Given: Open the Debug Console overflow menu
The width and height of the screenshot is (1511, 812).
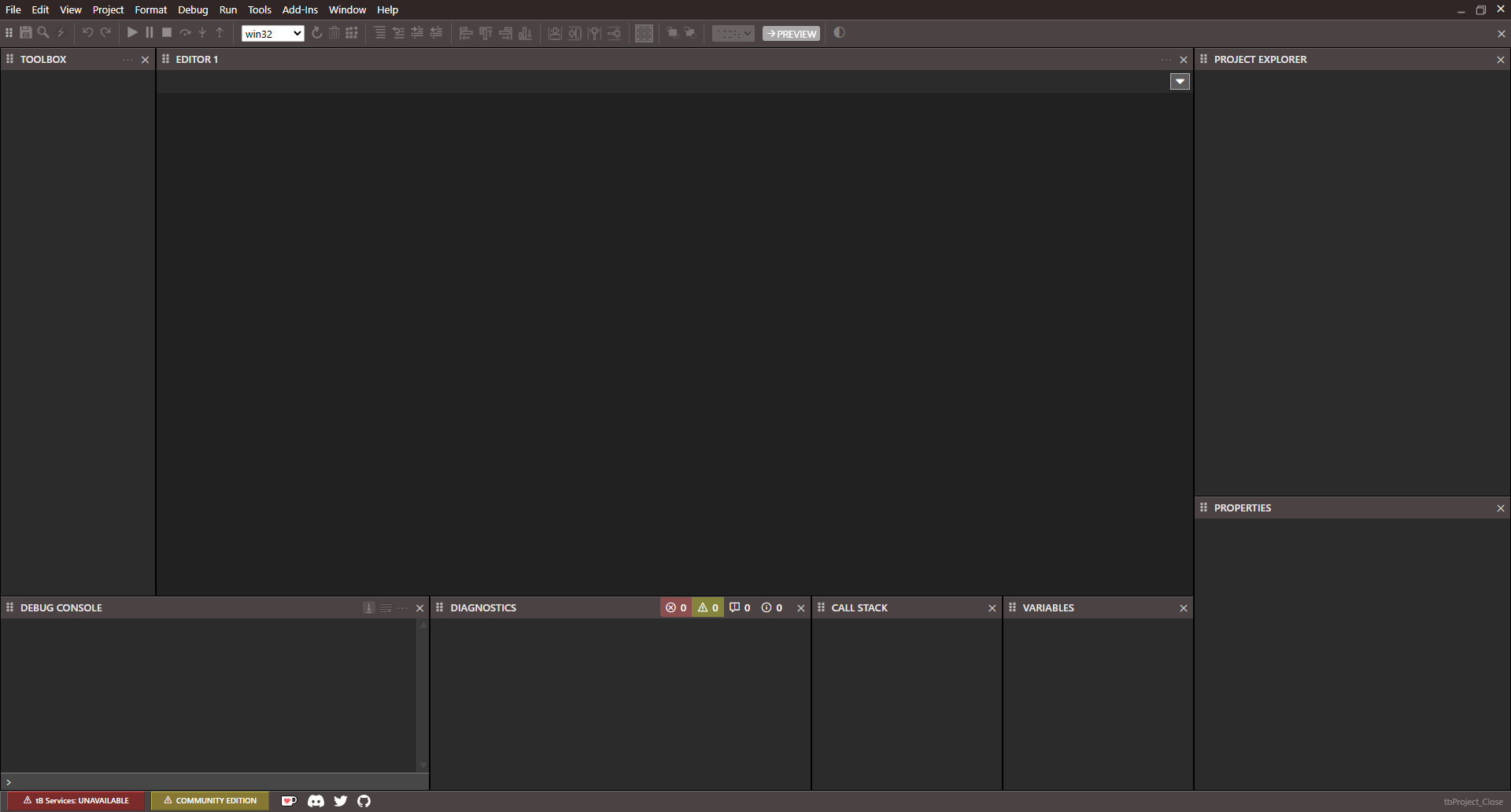Looking at the screenshot, I should click(x=403, y=607).
